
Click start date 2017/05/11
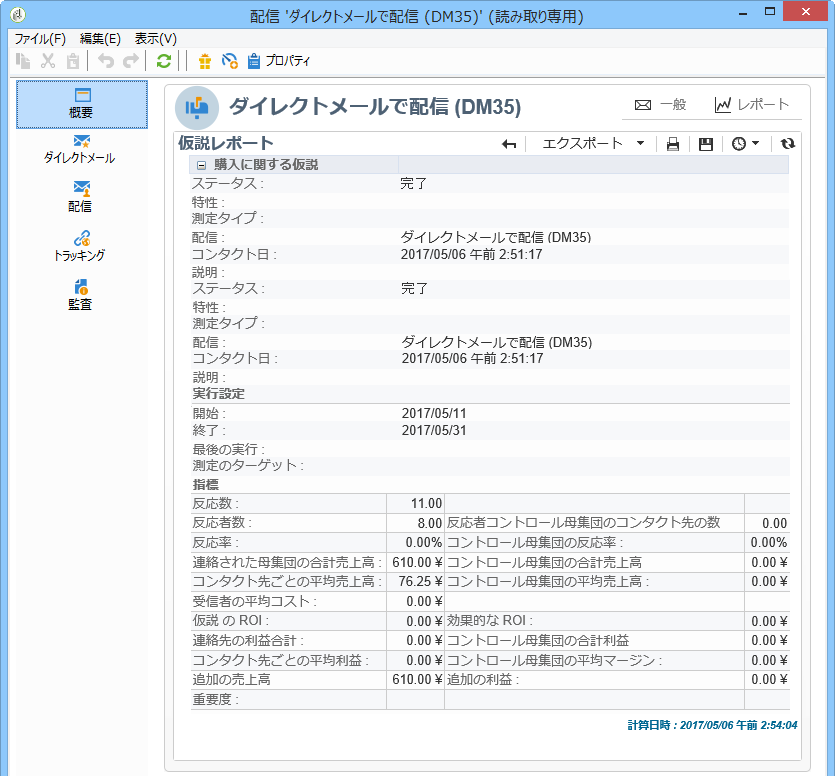pos(434,413)
